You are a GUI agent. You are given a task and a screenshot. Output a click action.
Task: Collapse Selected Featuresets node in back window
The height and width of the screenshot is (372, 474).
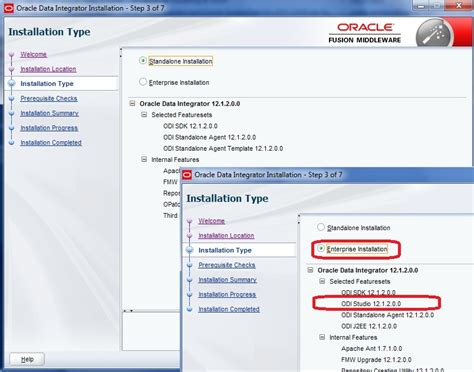144,115
